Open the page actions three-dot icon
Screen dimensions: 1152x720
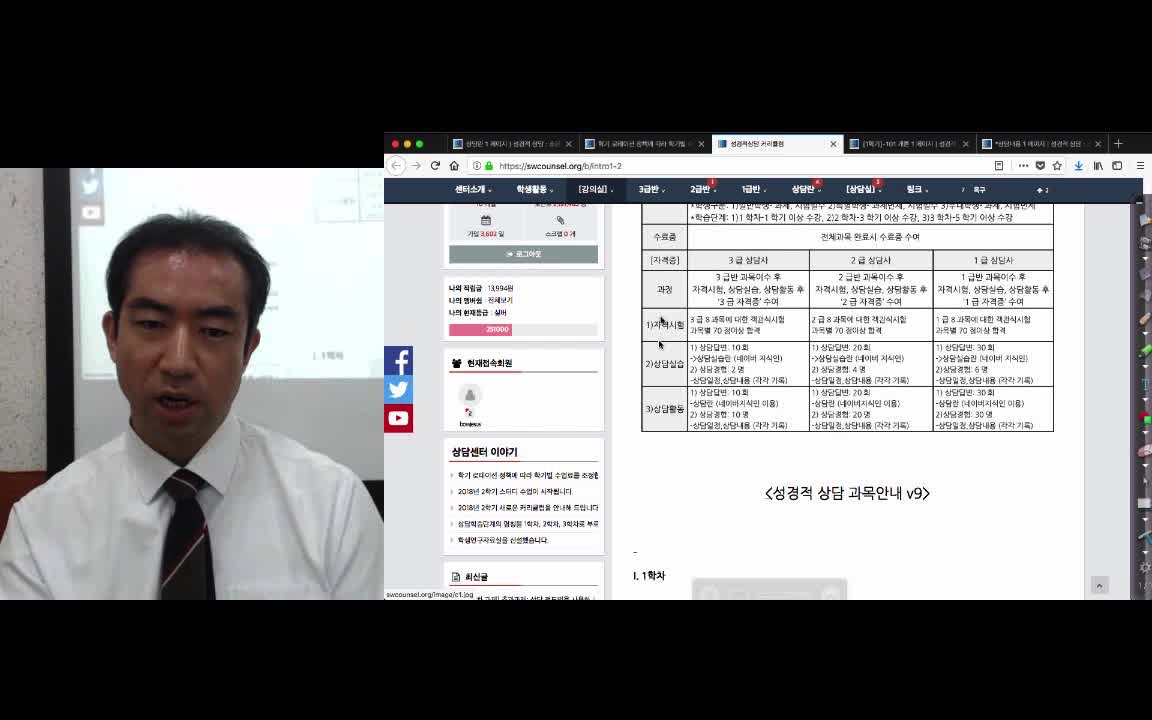pos(1023,166)
